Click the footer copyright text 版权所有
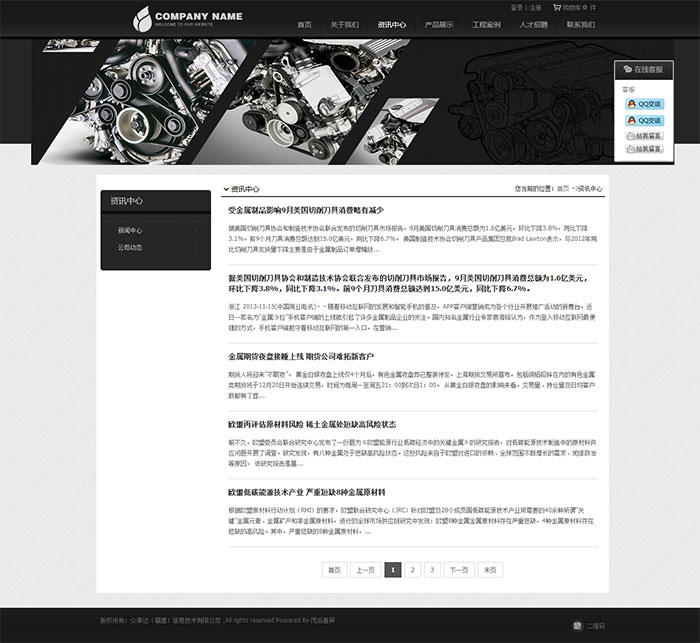700x643 pixels. [217, 620]
